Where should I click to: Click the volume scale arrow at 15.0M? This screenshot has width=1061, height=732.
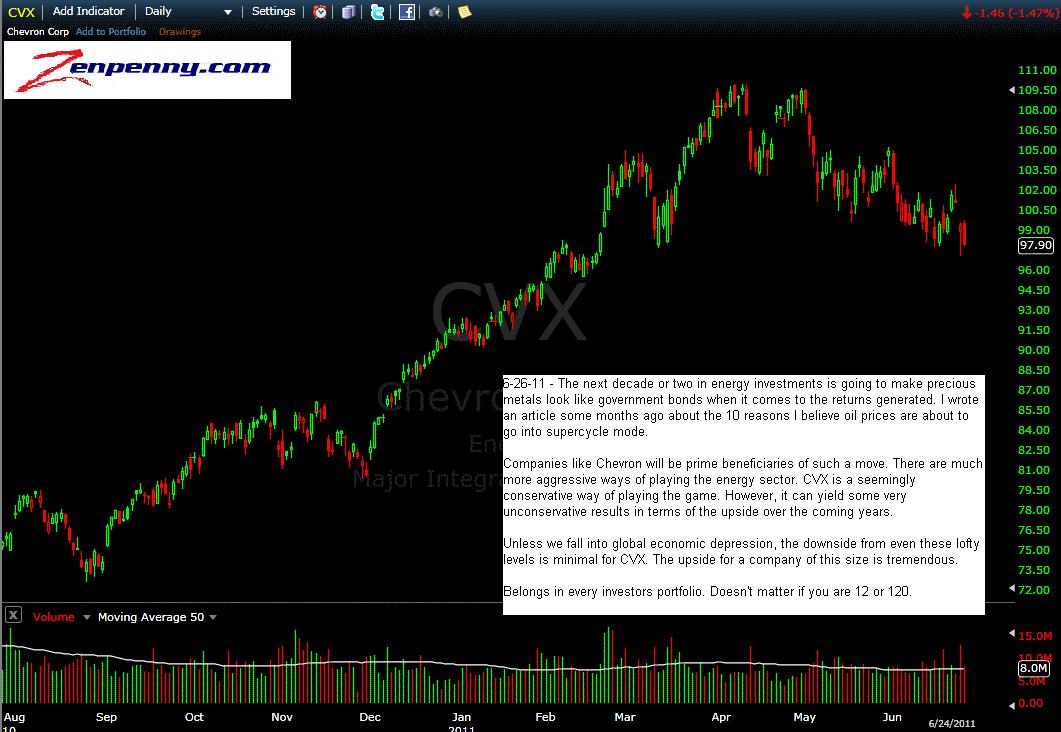tap(1012, 633)
